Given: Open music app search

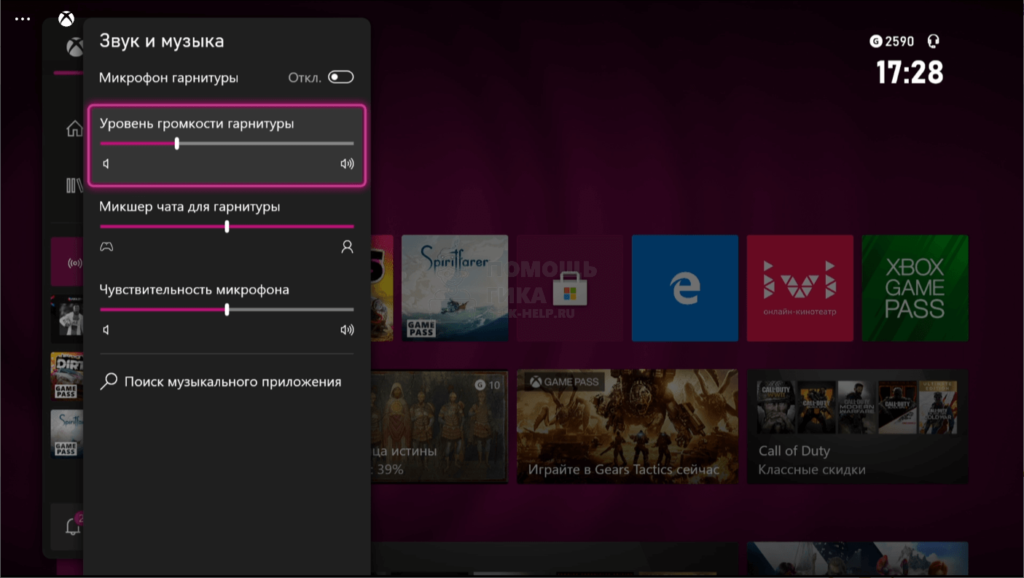Looking at the screenshot, I should [232, 381].
